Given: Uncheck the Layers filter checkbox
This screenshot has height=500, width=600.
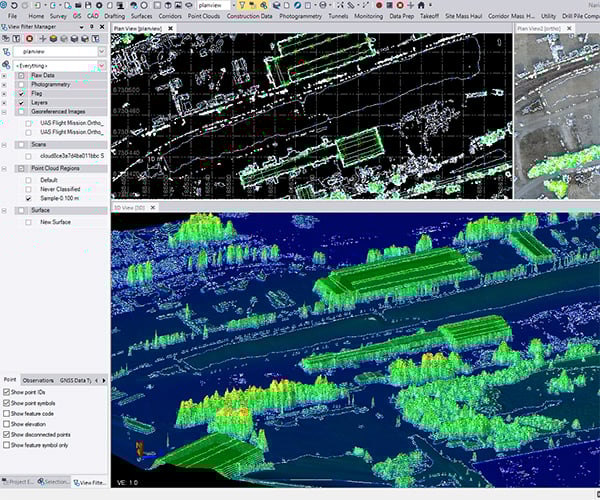Looking at the screenshot, I should click(x=21, y=103).
